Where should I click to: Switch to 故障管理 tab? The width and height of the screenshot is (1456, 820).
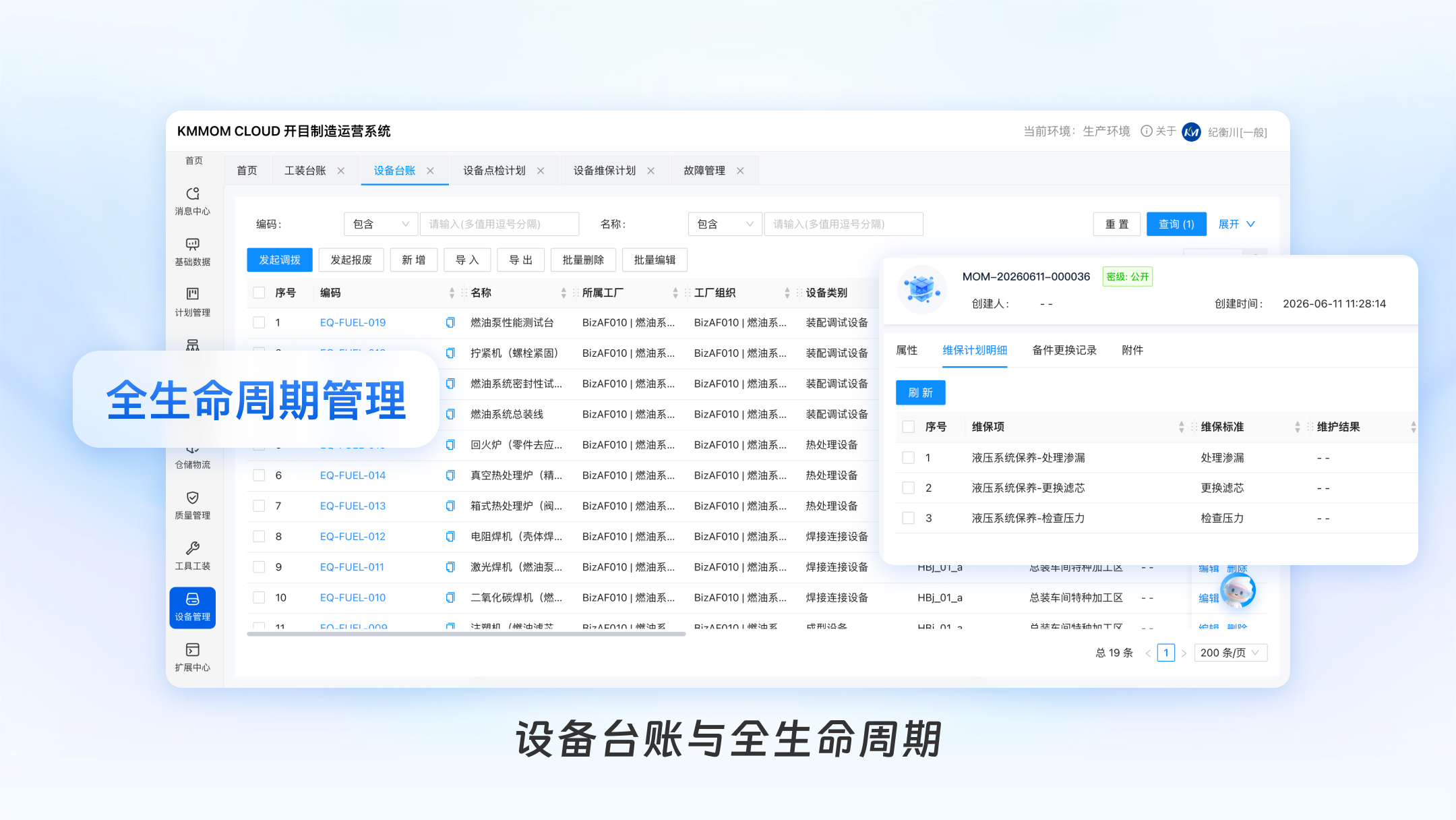click(704, 171)
